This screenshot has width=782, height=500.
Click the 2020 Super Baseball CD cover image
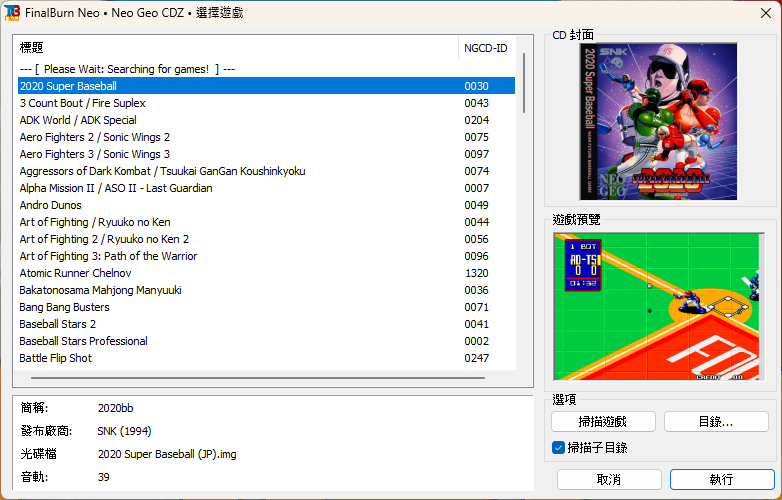click(658, 122)
